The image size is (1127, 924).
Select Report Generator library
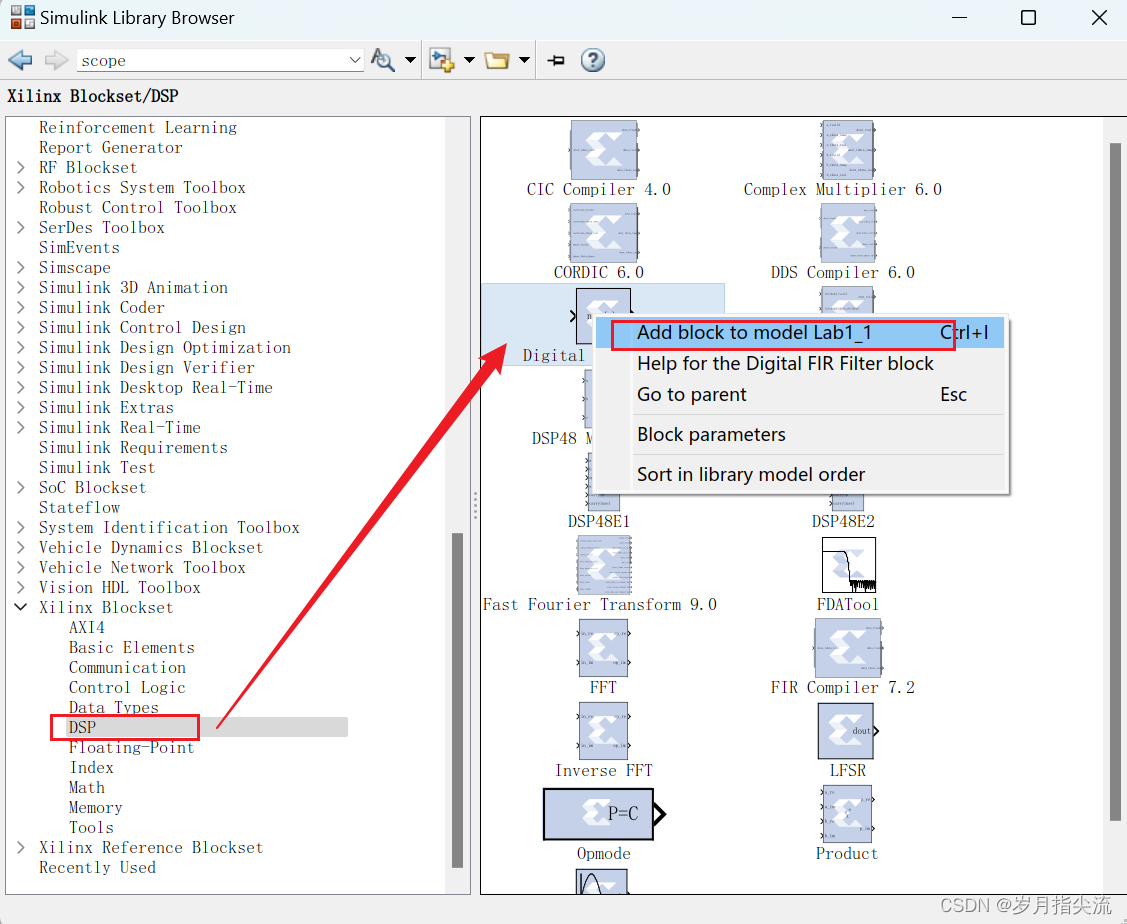coord(111,147)
